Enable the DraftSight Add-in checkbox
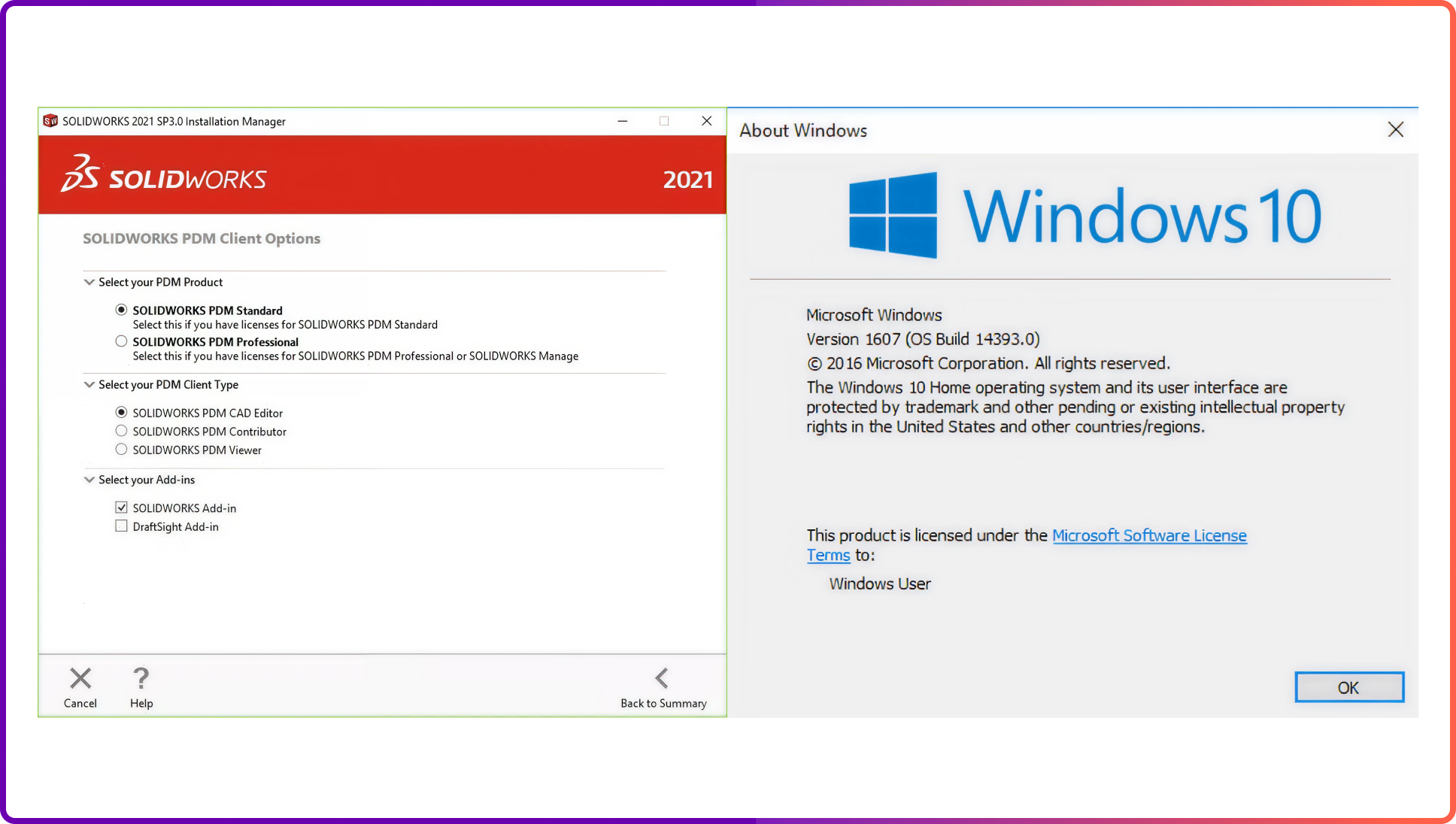The image size is (1456, 824). click(x=121, y=526)
